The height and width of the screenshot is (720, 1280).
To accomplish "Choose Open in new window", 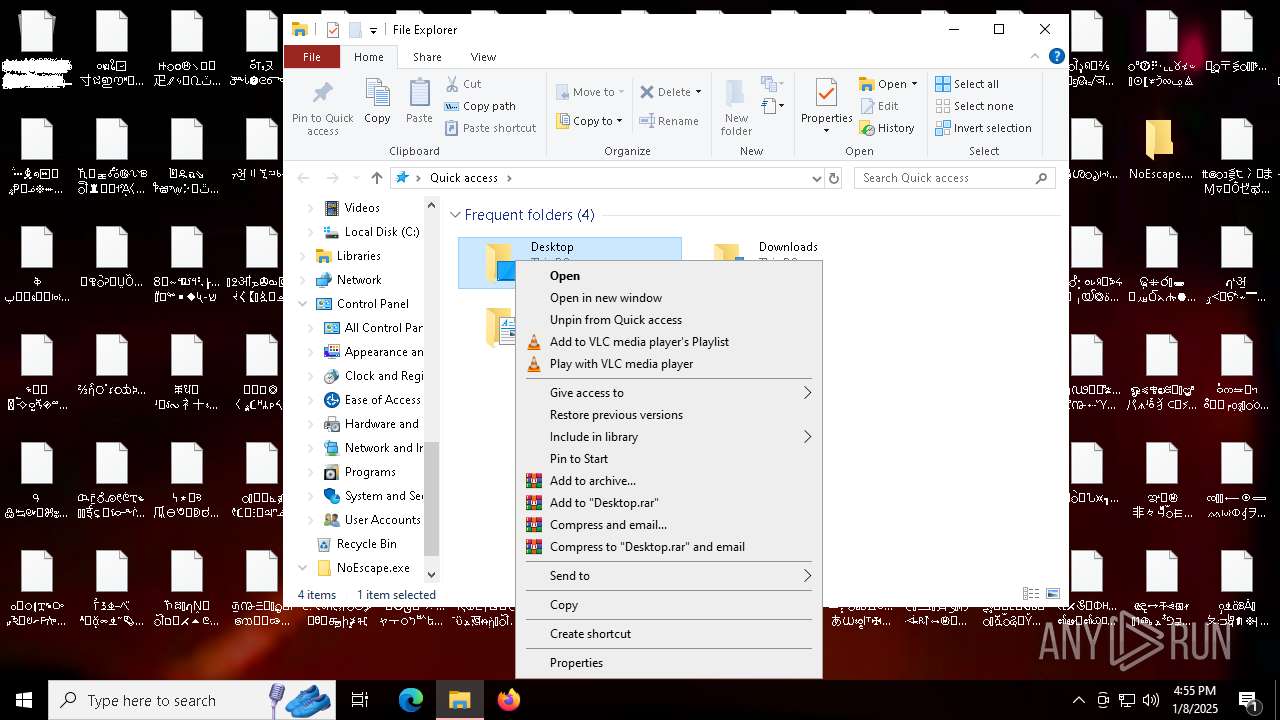I will [x=668, y=298].
